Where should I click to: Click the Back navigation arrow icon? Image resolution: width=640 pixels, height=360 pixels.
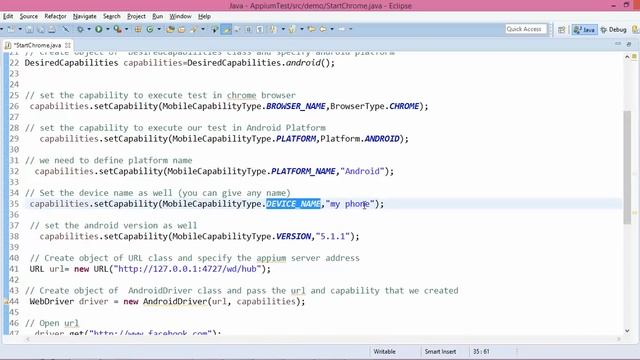pyautogui.click(x=323, y=29)
